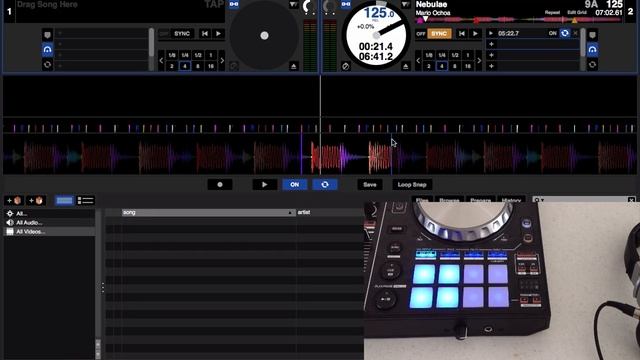Disable orange SYNC on deck 2

point(439,33)
